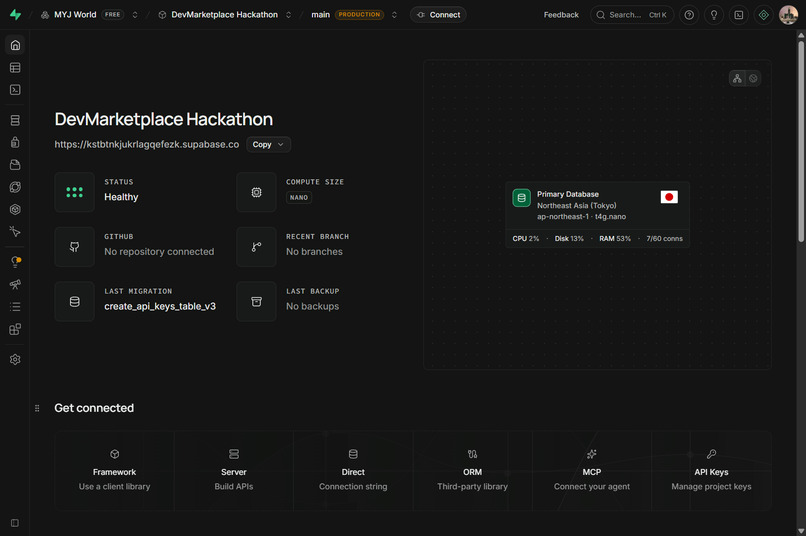Select the Primary Database node card
Viewport: 806px width, 536px height.
coord(597,214)
